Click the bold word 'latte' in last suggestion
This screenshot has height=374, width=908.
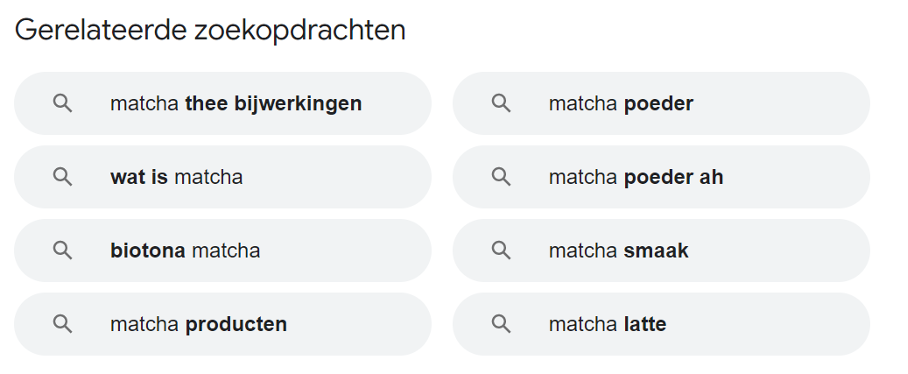pyautogui.click(x=645, y=324)
